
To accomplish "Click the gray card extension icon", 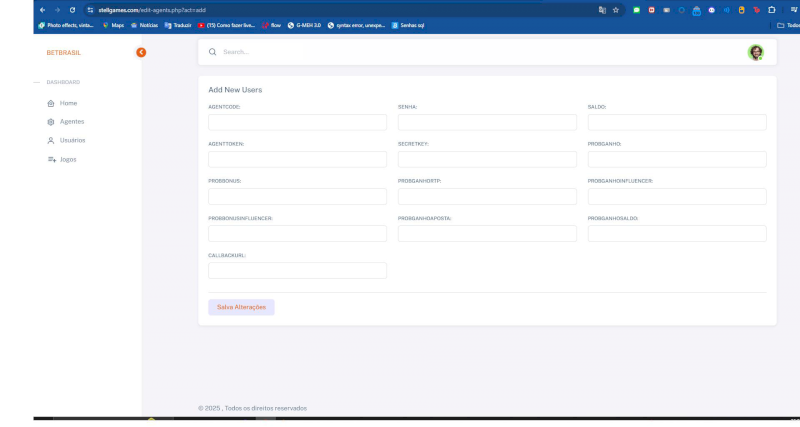I will pos(666,10).
